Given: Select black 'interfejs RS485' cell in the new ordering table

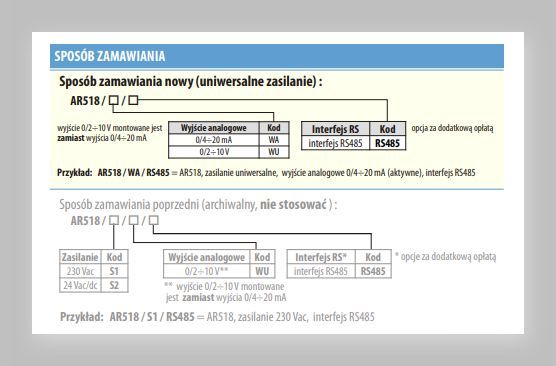Looking at the screenshot, I should (x=335, y=143).
